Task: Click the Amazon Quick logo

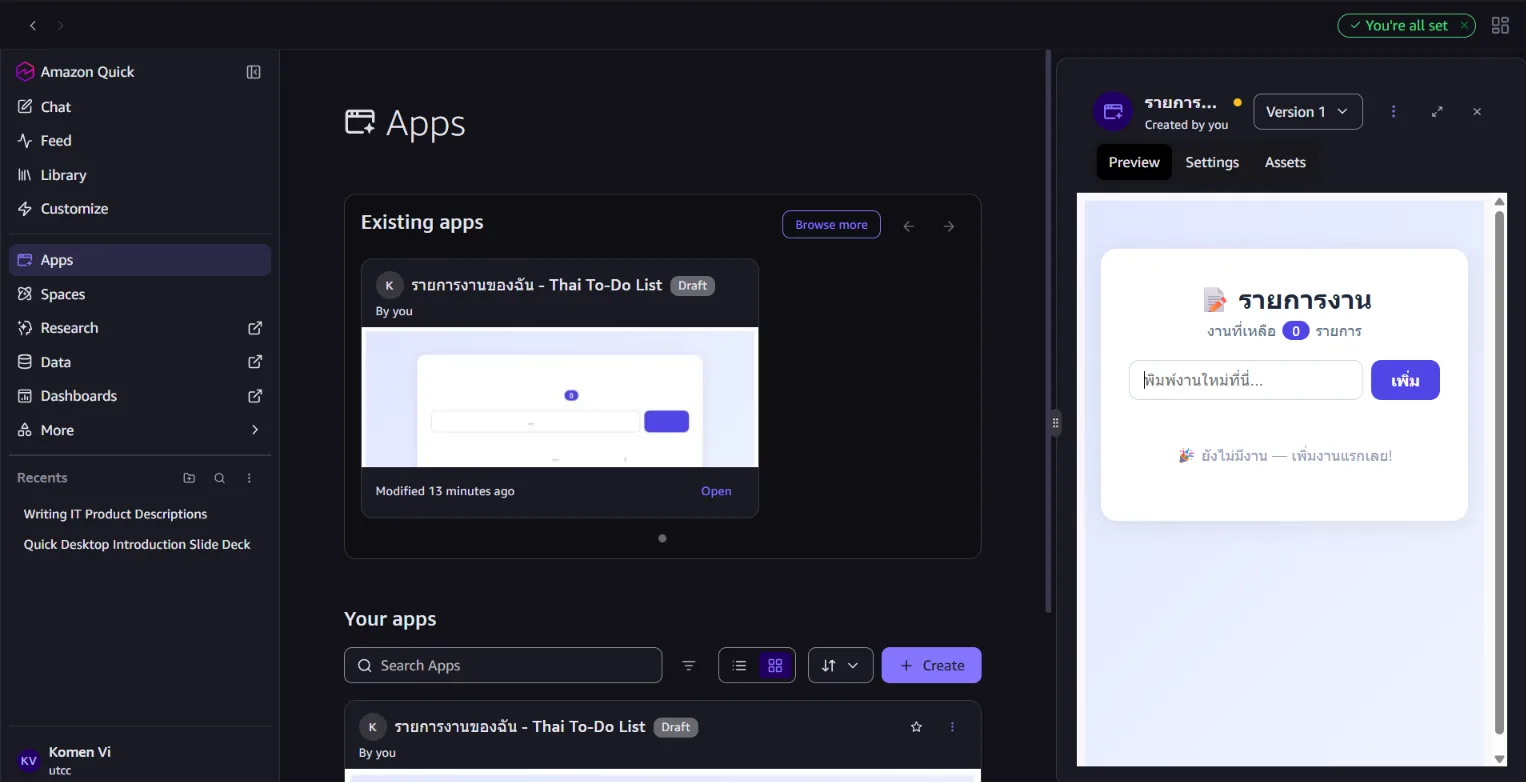Action: click(26, 72)
